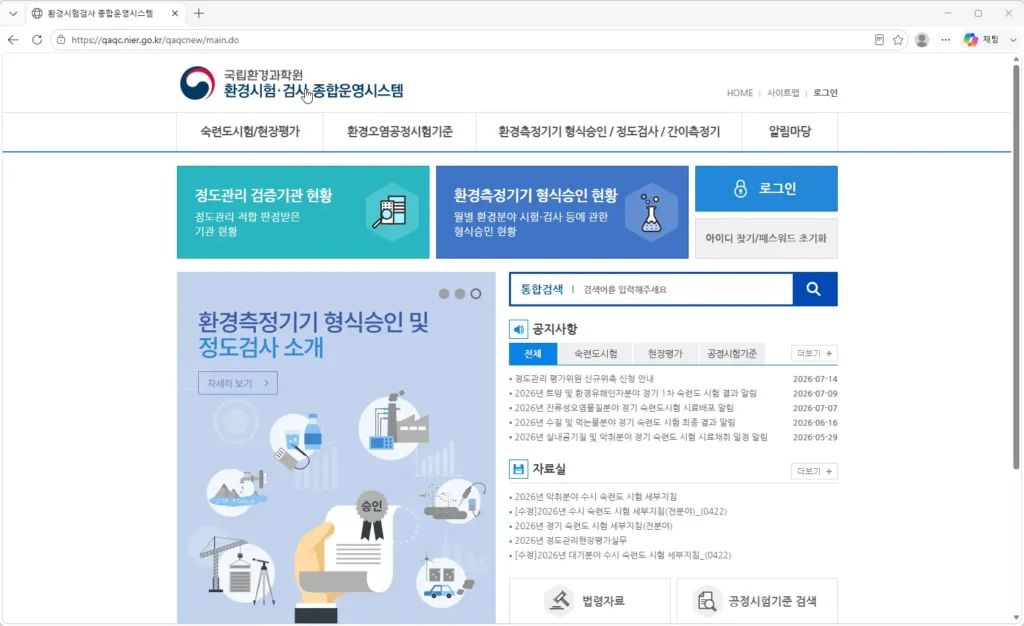The width and height of the screenshot is (1024, 626).
Task: Open the reader view icon
Action: (x=879, y=40)
